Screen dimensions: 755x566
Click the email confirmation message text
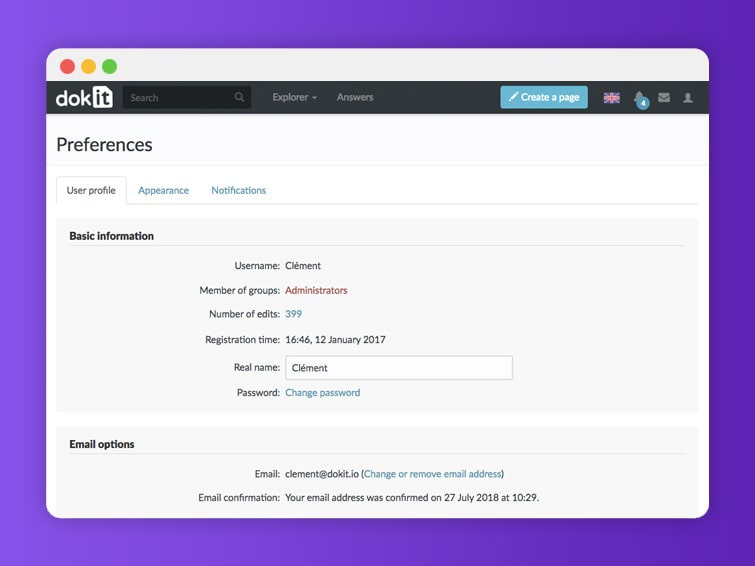(x=412, y=498)
